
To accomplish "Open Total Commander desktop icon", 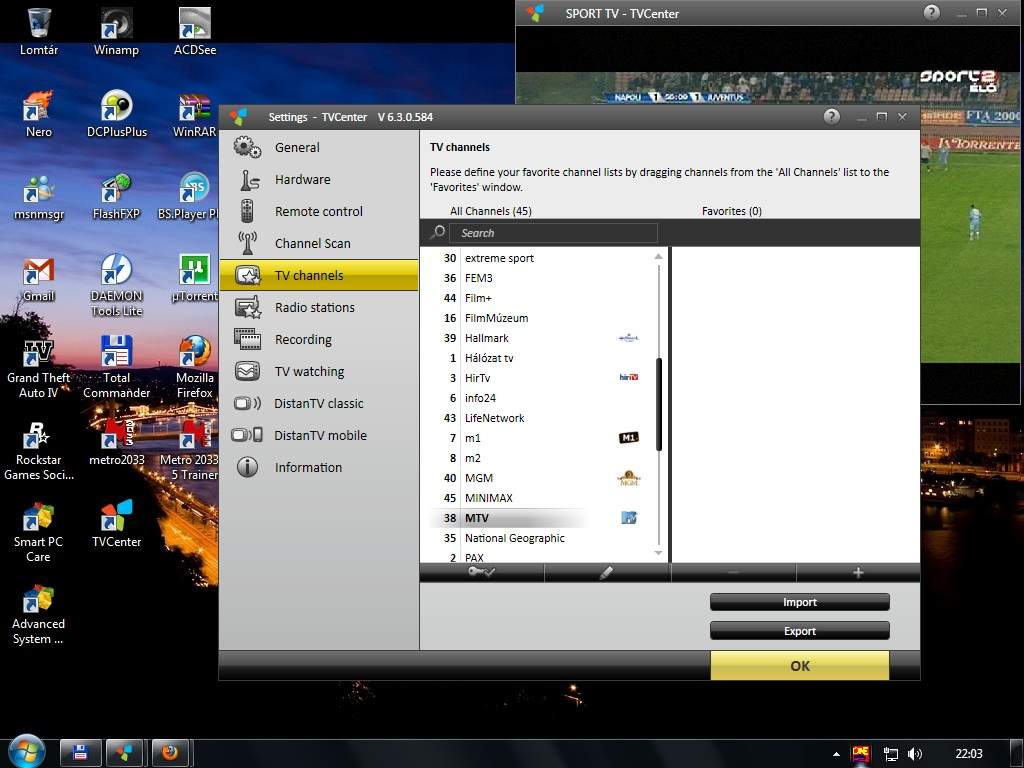I will click(116, 368).
